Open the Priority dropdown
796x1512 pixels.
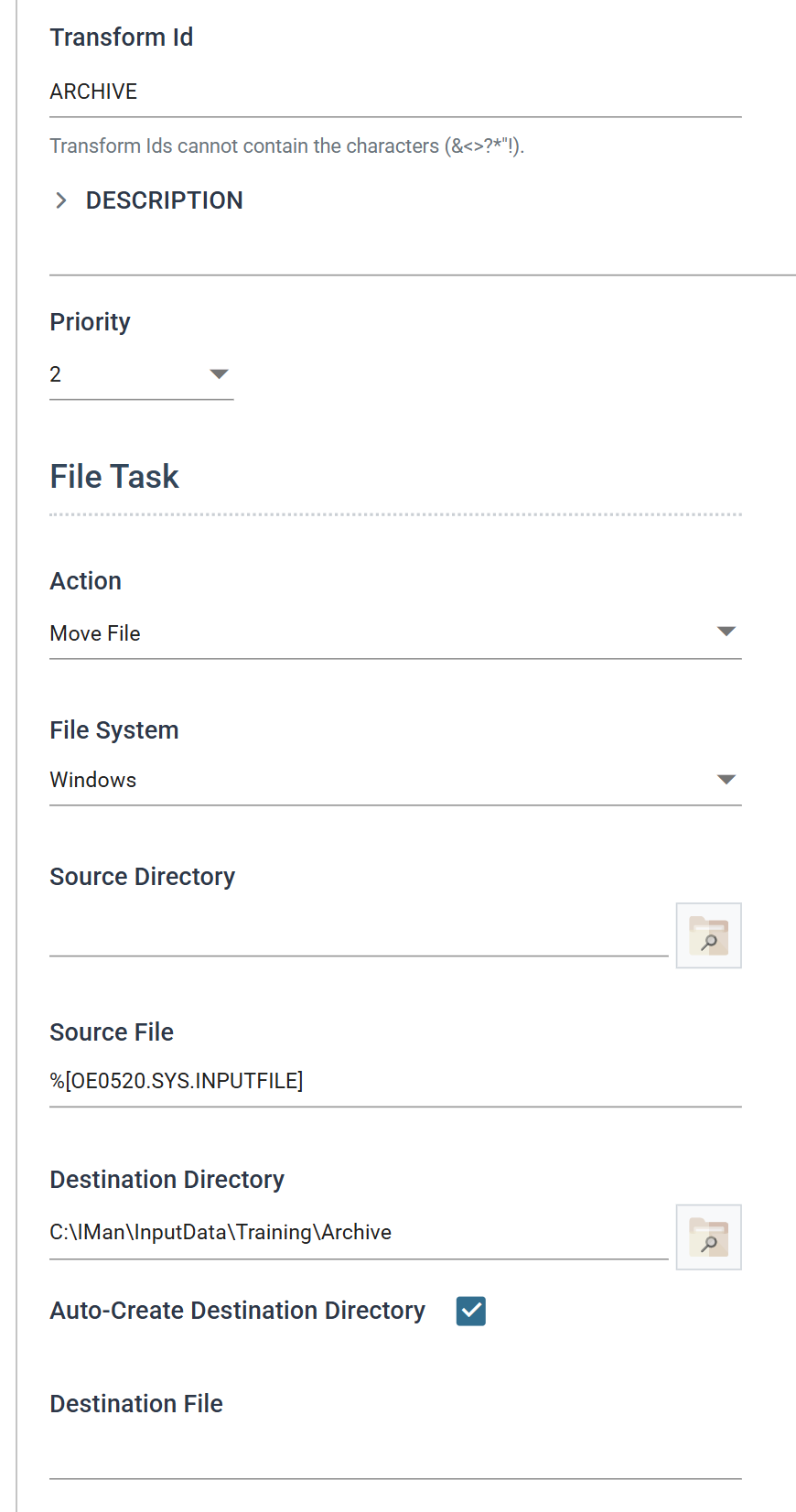pyautogui.click(x=142, y=374)
